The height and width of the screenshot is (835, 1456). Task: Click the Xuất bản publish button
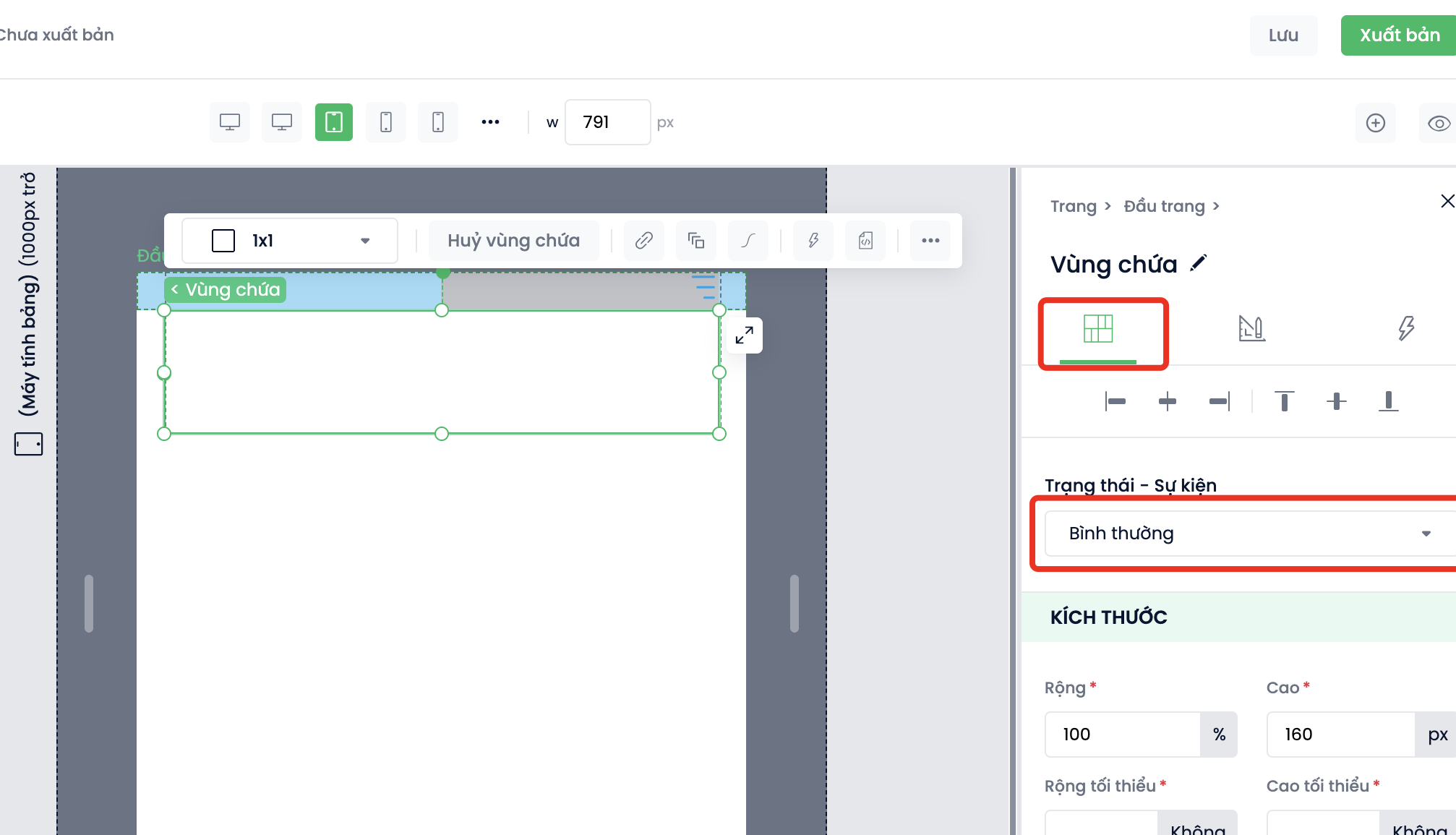coord(1399,35)
